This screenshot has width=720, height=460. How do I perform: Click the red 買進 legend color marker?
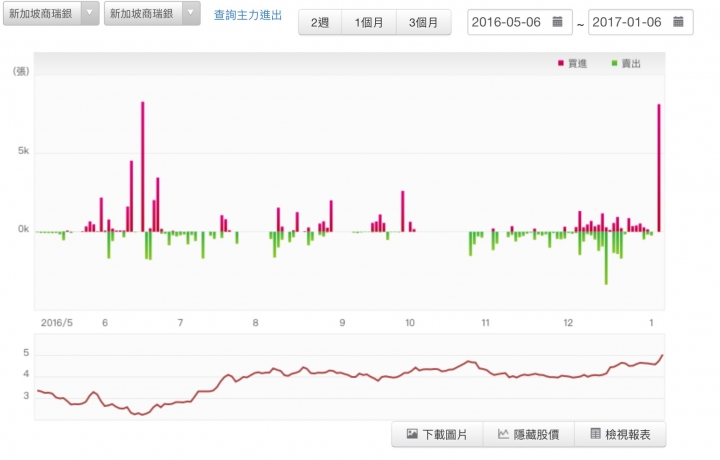pyautogui.click(x=561, y=63)
